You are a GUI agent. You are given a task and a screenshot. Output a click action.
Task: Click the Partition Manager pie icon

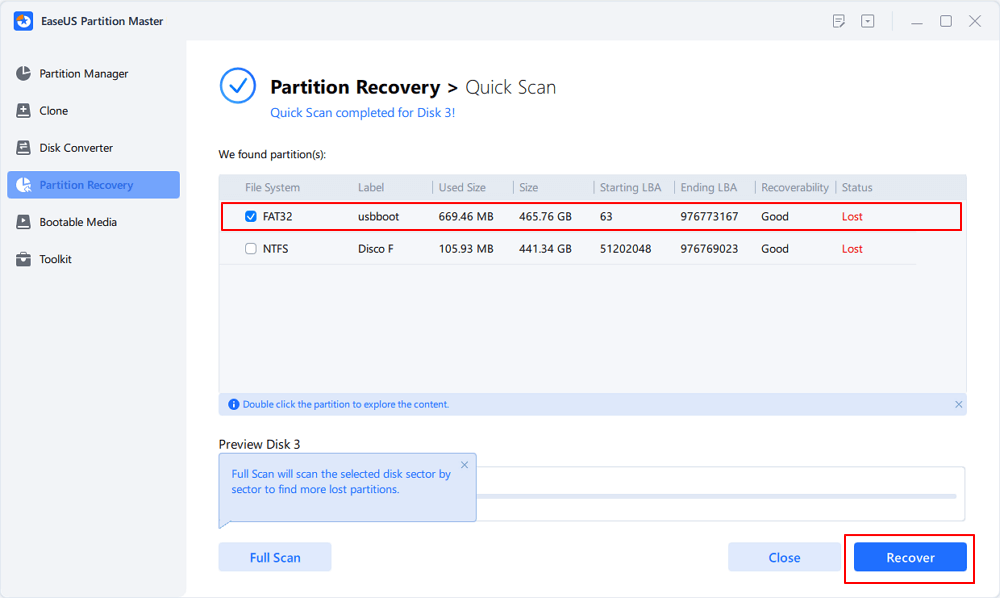click(x=23, y=74)
